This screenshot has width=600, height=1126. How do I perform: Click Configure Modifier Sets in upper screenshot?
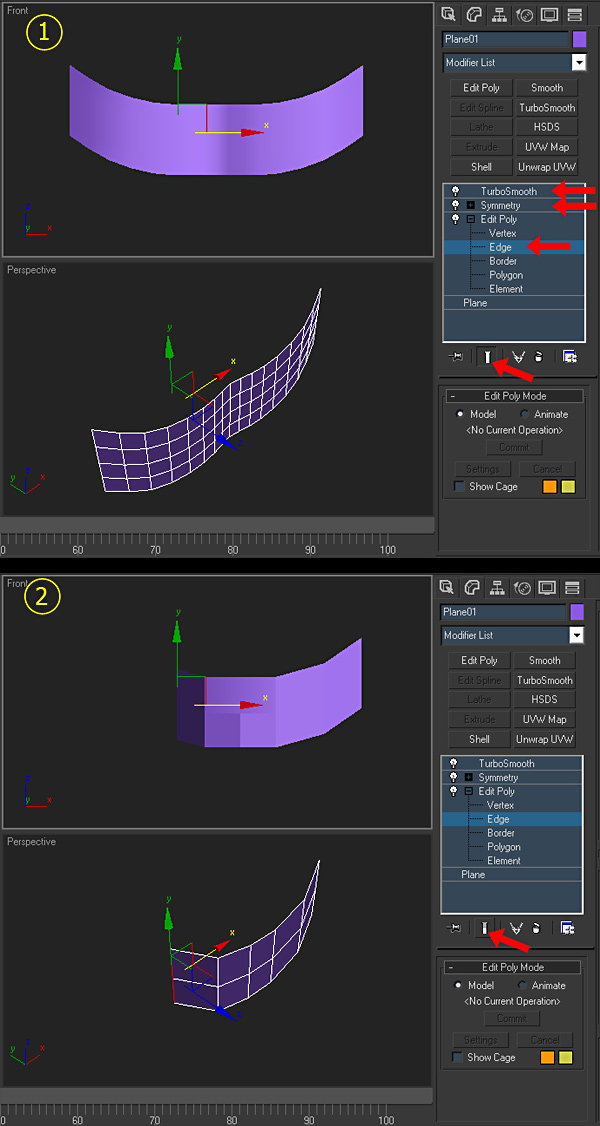point(570,357)
